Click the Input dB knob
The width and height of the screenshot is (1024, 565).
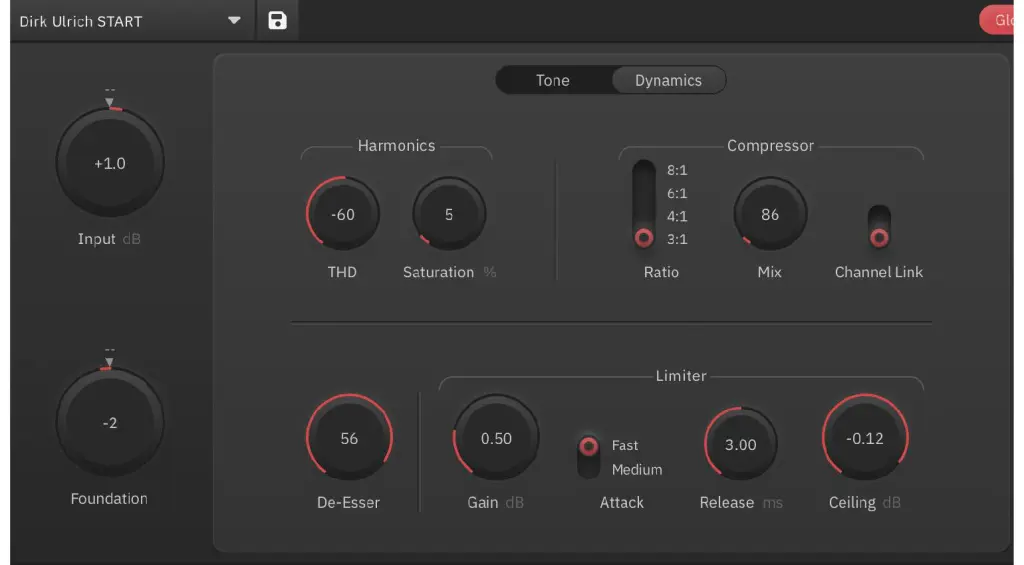[110, 163]
